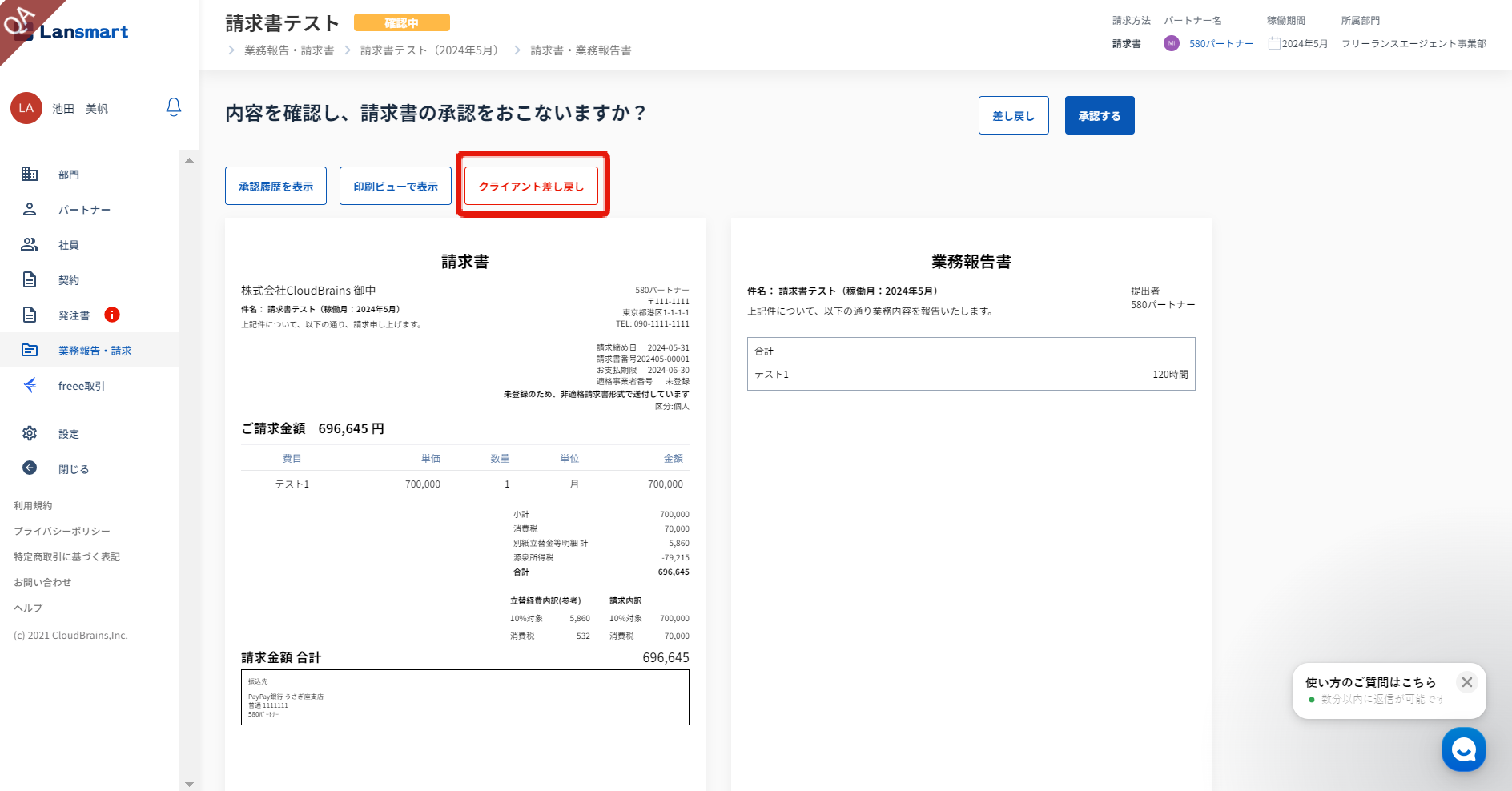Click クライアント差し戻し button

pos(532,186)
